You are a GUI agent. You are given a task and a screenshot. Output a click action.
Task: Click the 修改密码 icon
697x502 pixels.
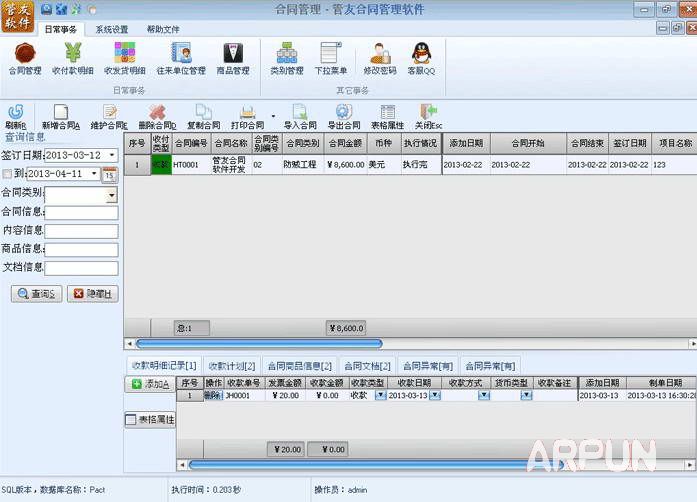[379, 58]
